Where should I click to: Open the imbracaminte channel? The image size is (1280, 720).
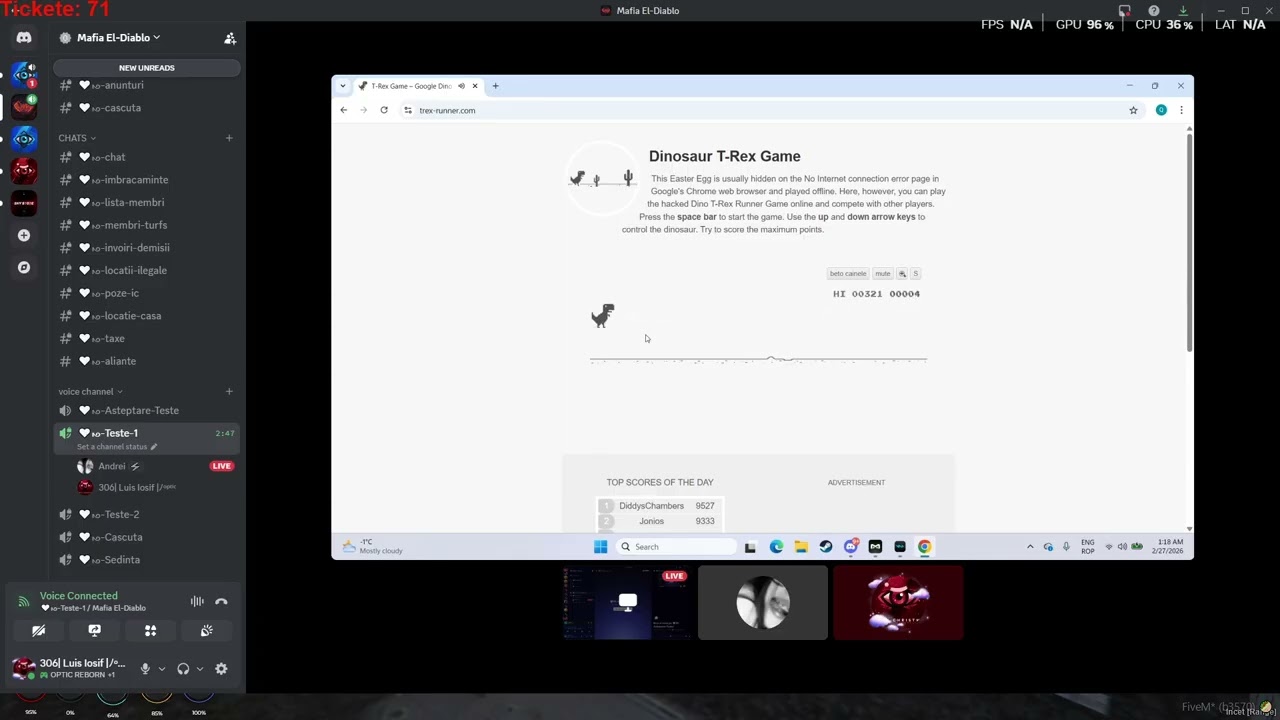[146, 180]
